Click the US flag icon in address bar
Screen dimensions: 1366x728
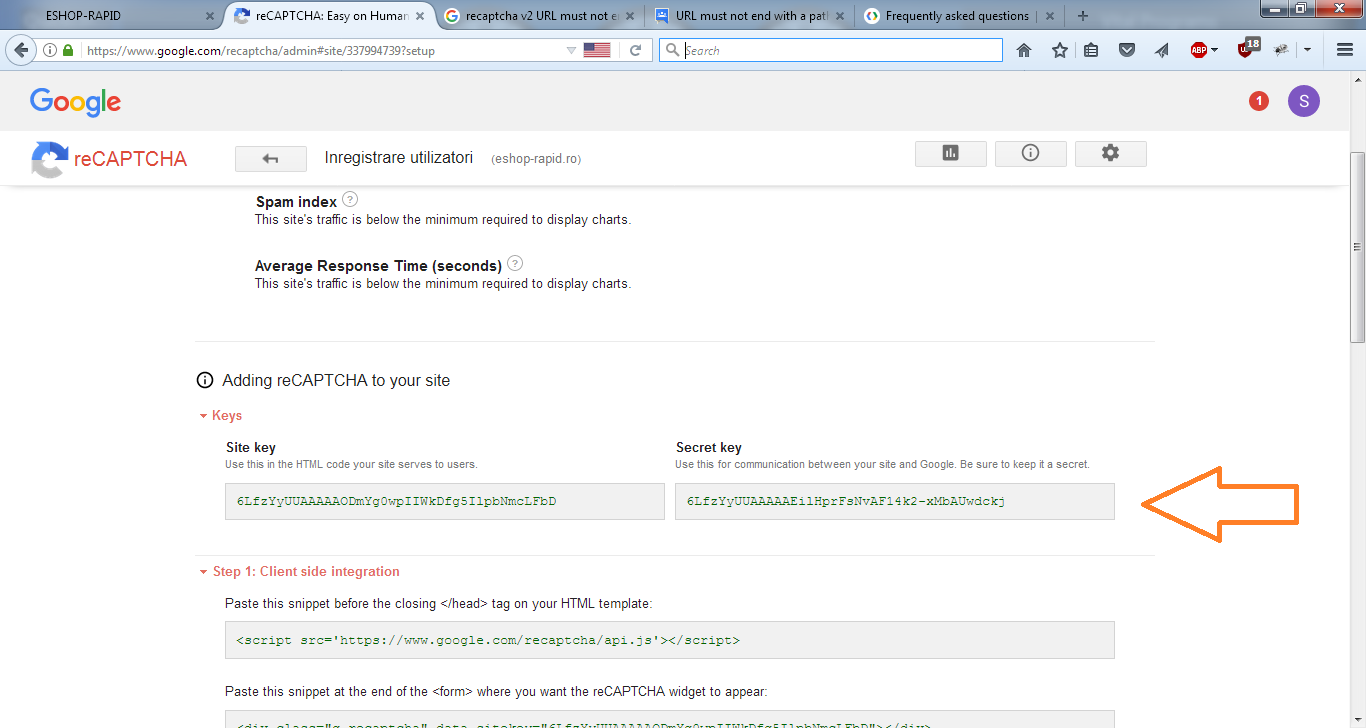[597, 50]
